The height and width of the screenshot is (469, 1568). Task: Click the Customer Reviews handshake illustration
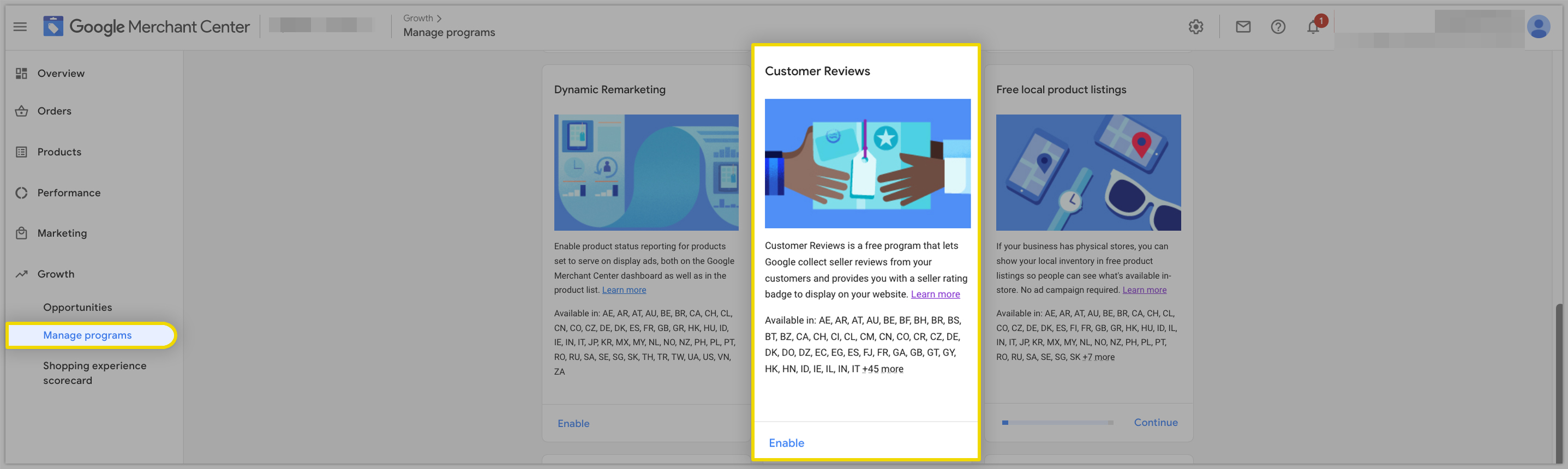pos(867,164)
